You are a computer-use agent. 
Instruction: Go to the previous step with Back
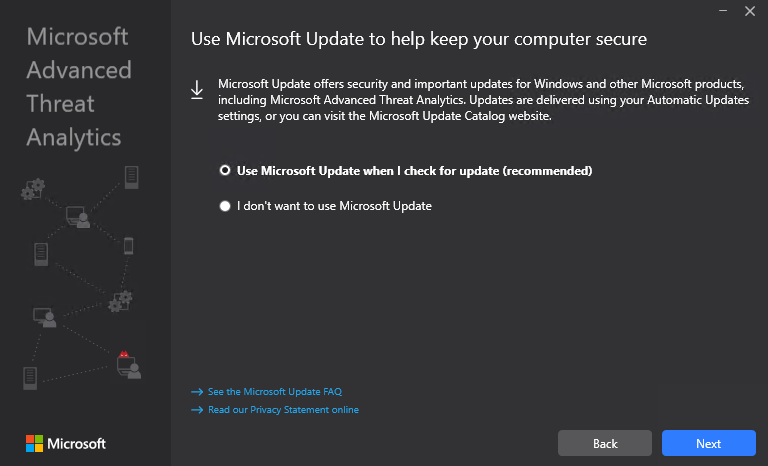tap(605, 443)
